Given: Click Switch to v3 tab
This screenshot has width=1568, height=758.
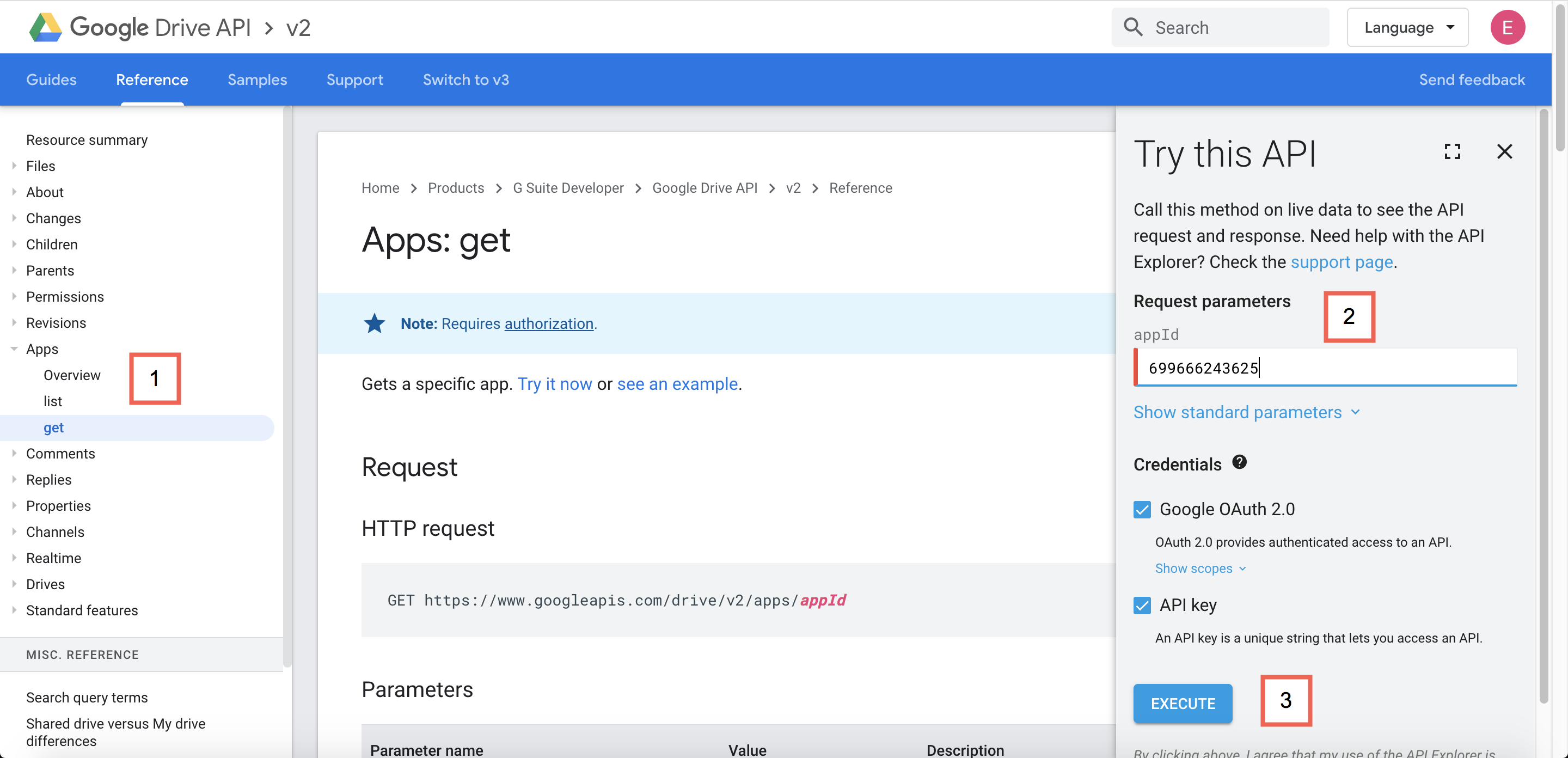Looking at the screenshot, I should click(465, 80).
